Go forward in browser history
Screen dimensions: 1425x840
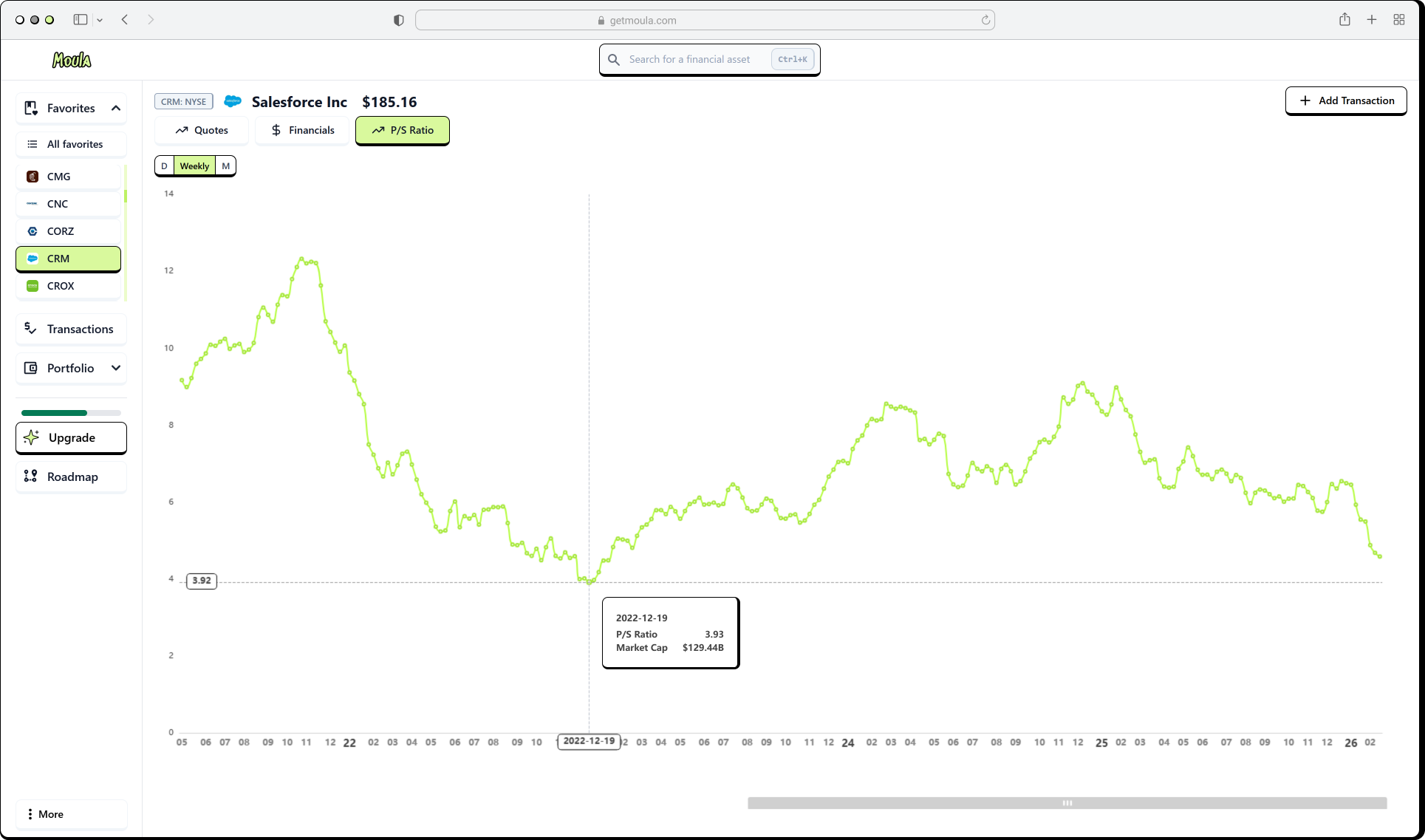point(151,20)
